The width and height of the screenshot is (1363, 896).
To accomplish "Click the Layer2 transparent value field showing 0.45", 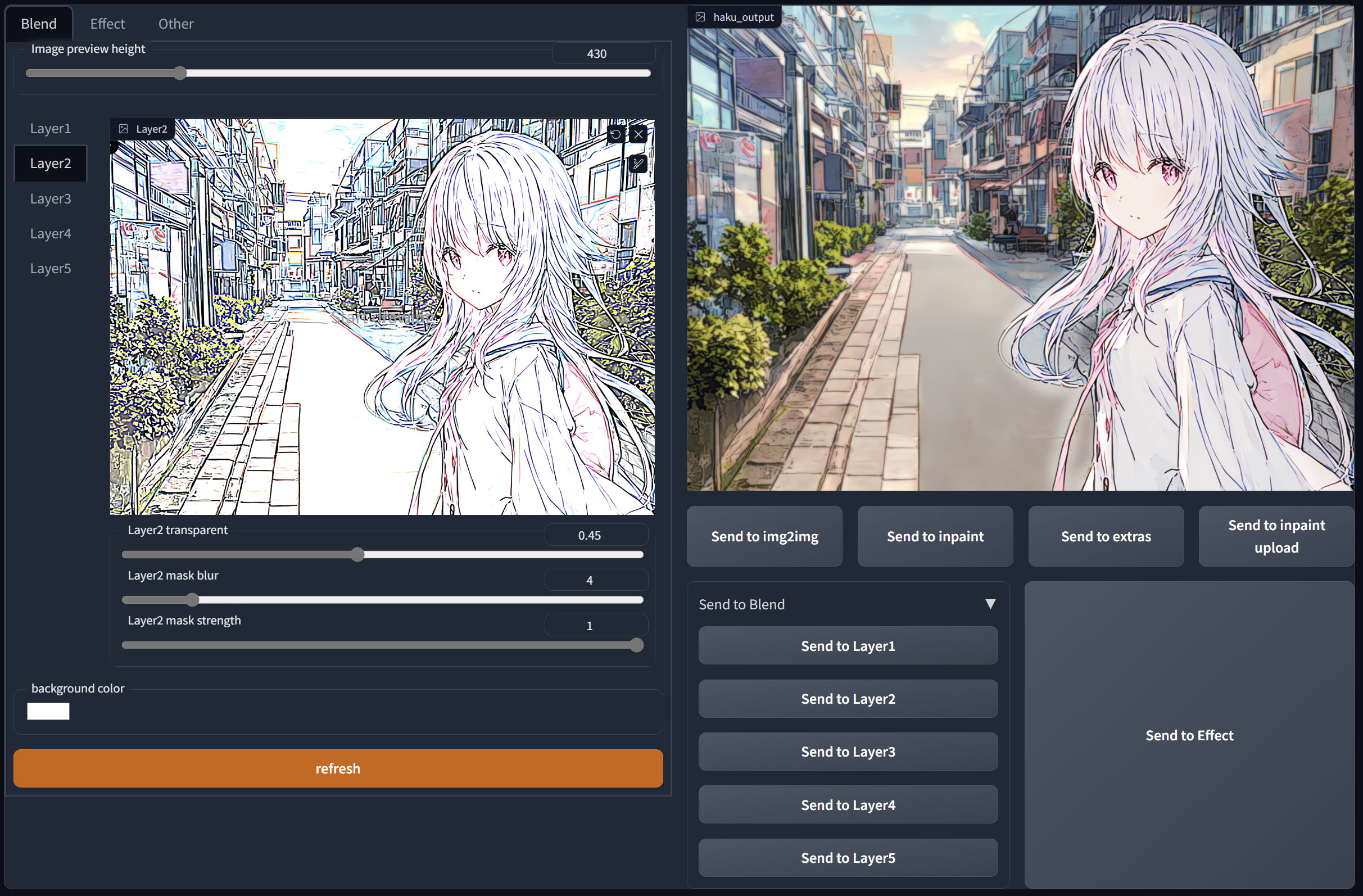I will coord(596,535).
